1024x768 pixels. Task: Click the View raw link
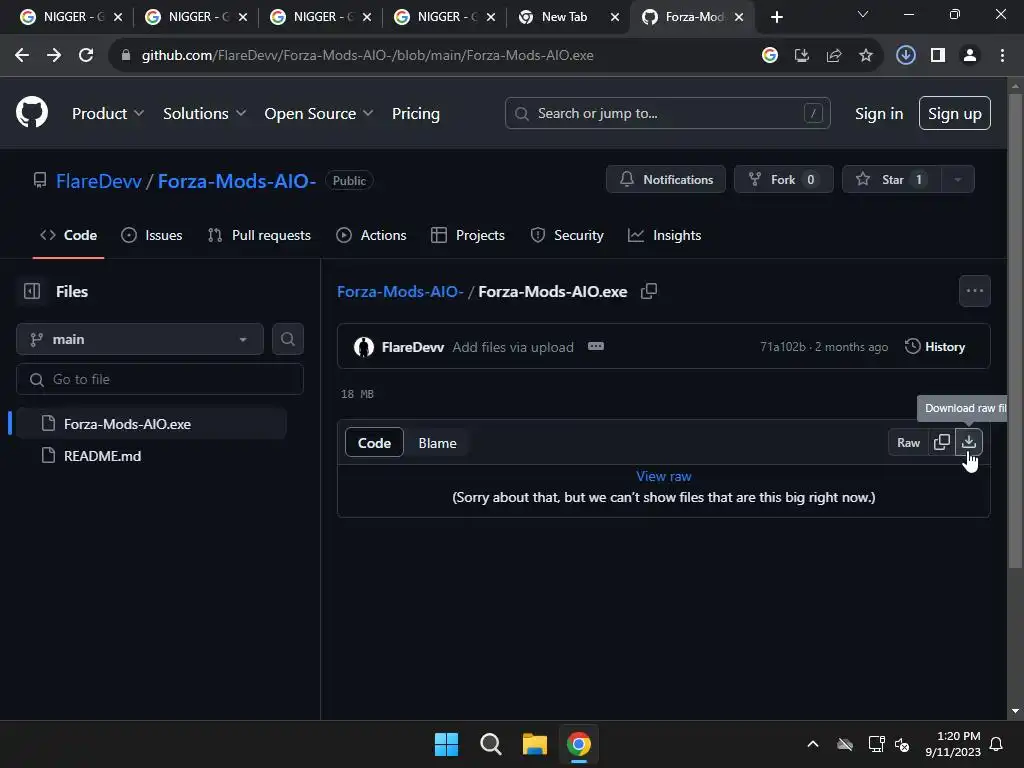[x=664, y=476]
